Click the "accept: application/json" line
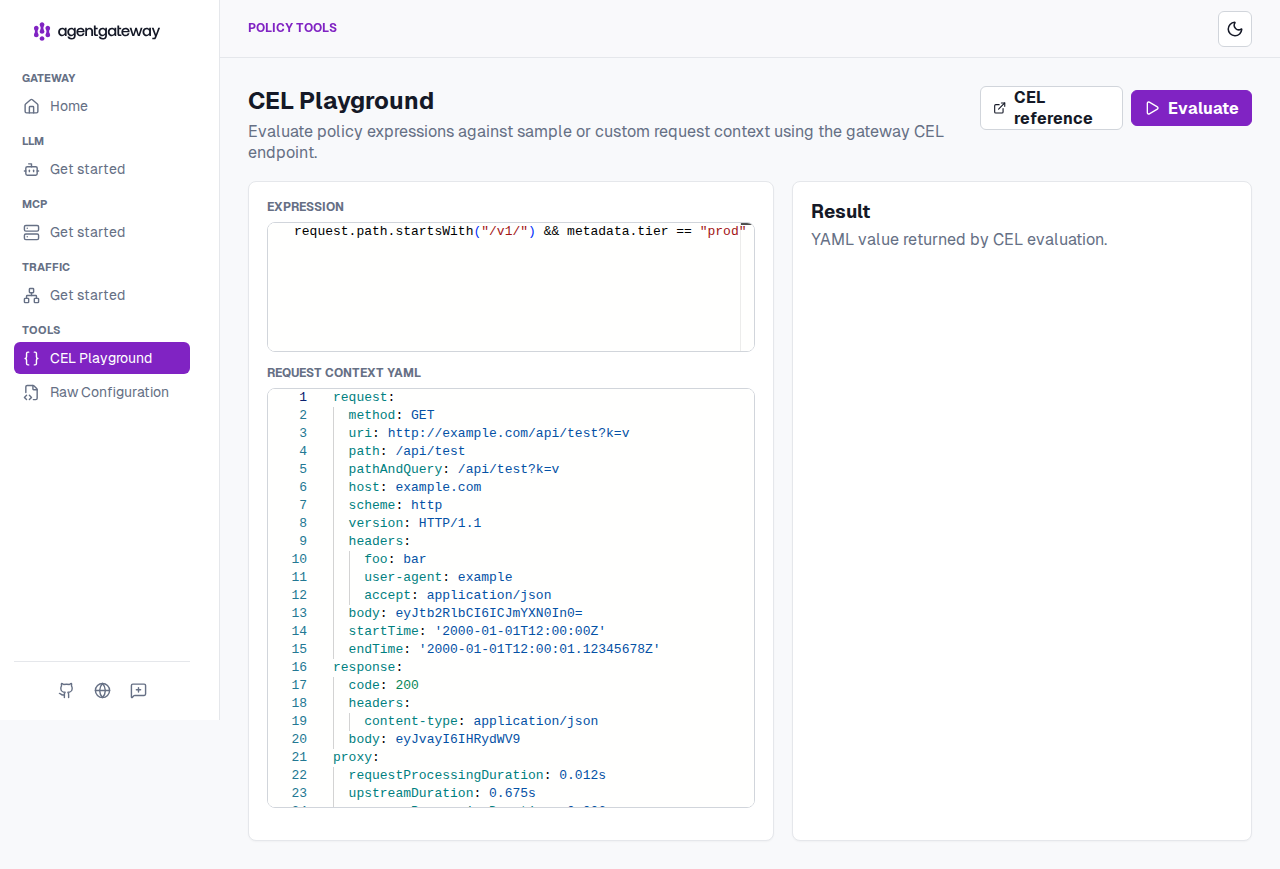The image size is (1280, 869). (458, 595)
